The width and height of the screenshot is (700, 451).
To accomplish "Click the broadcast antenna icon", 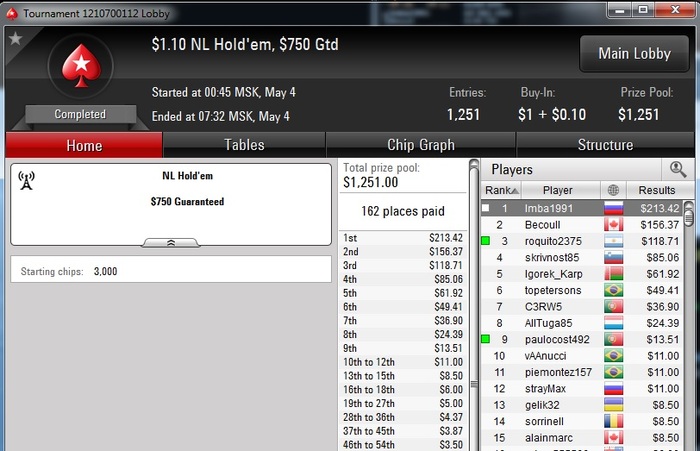I will coord(26,180).
